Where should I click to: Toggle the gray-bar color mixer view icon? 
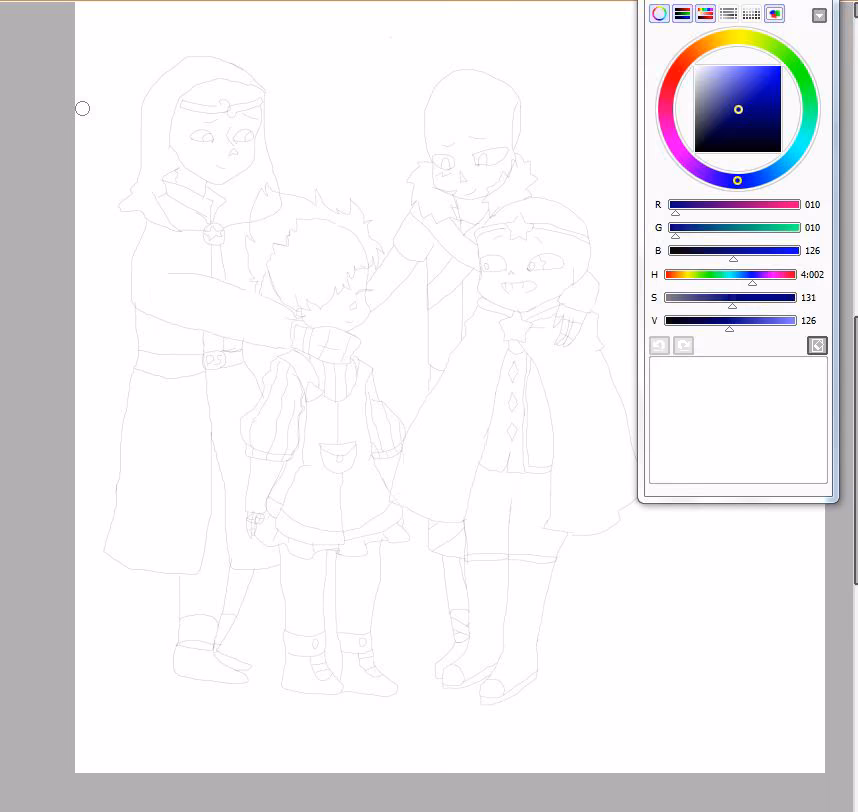[x=728, y=14]
